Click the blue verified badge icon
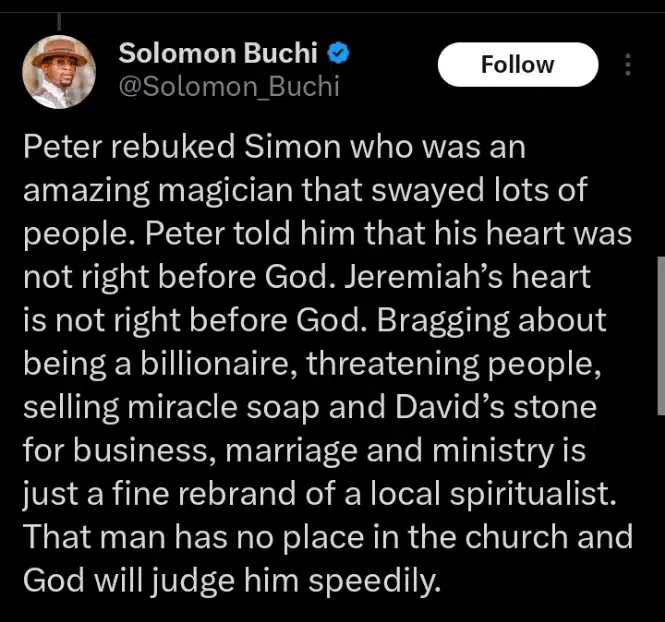665x622 pixels. point(339,52)
